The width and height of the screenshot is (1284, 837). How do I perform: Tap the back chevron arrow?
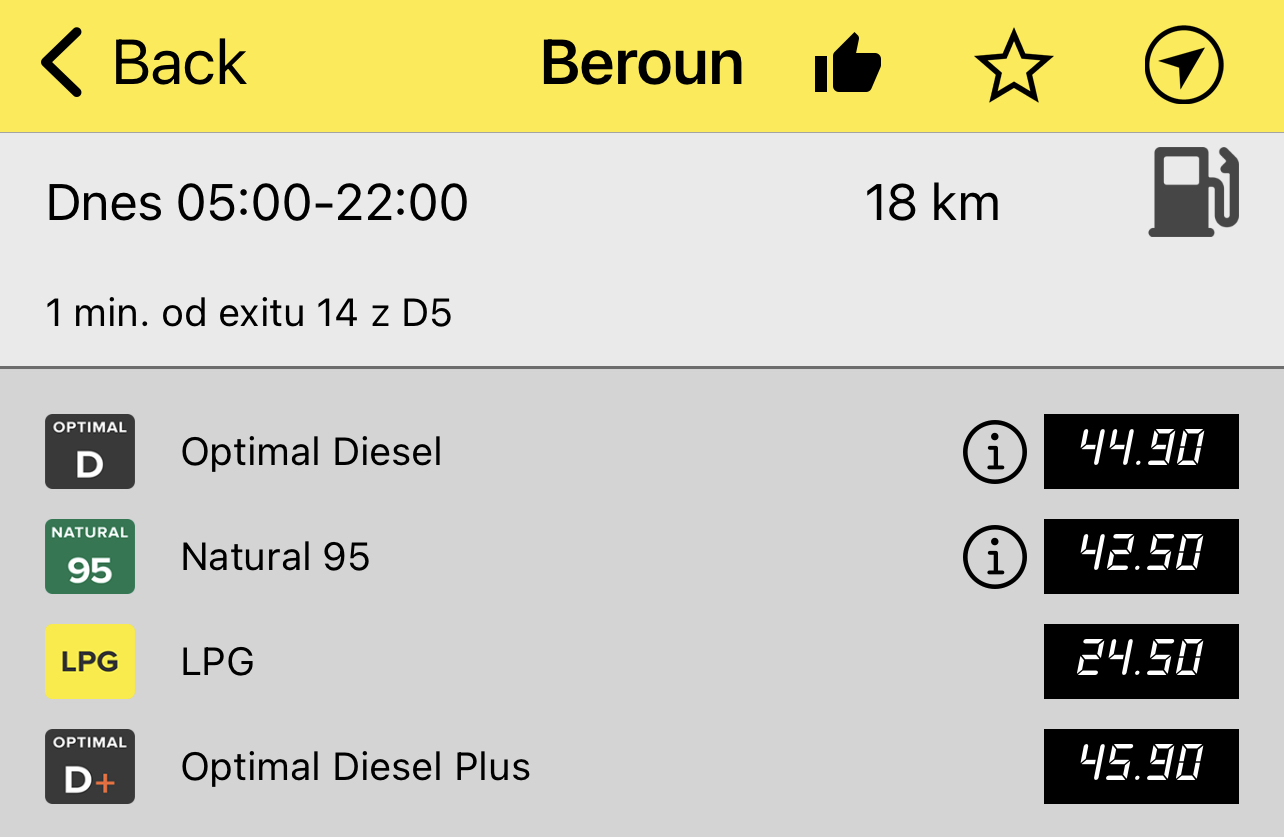pos(62,64)
